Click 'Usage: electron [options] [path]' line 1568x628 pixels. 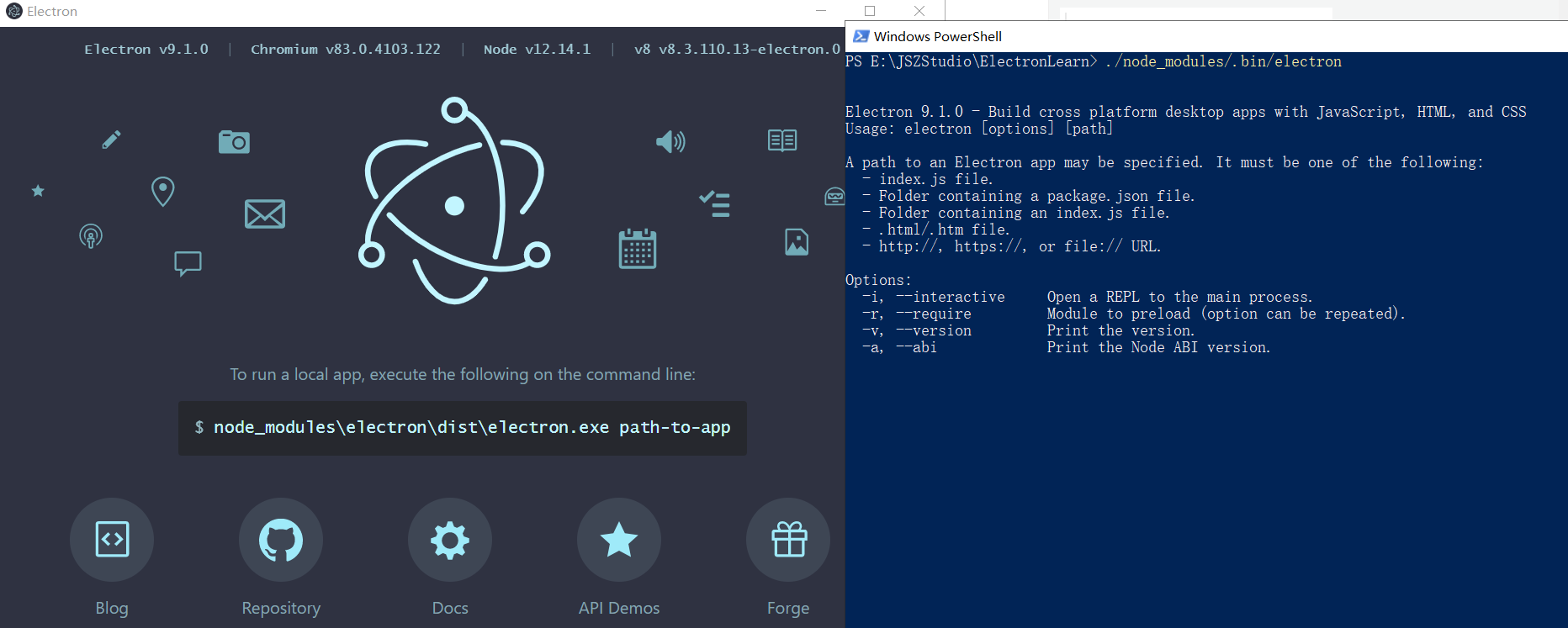979,129
